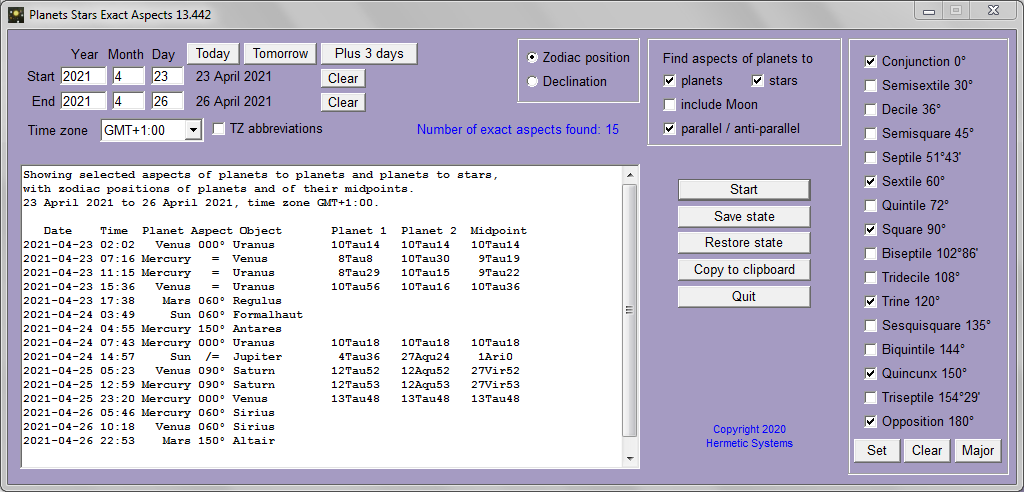Click Sun 060° Formalhaut result row

tap(163, 315)
